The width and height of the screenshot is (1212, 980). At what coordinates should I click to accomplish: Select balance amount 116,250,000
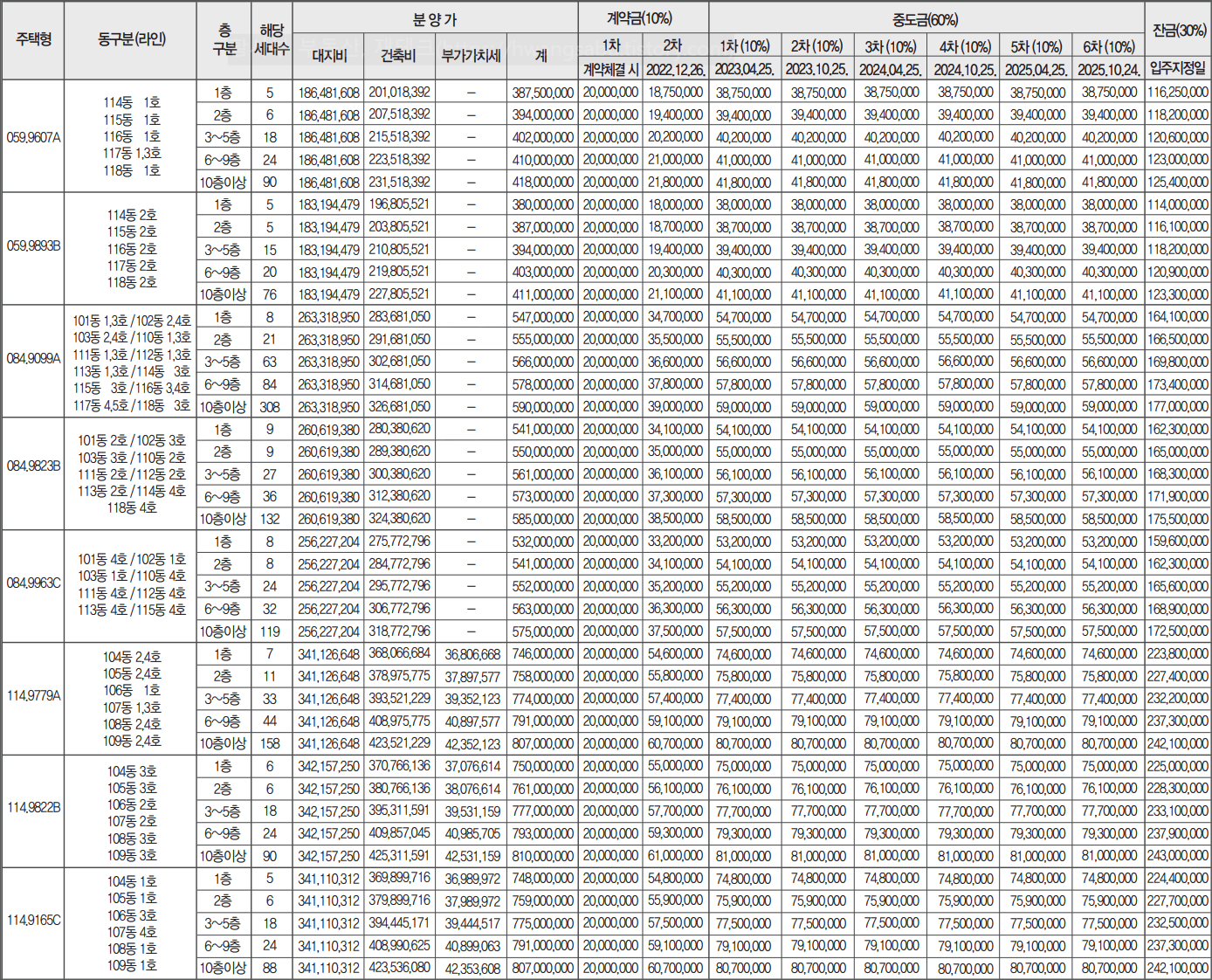(x=1178, y=92)
